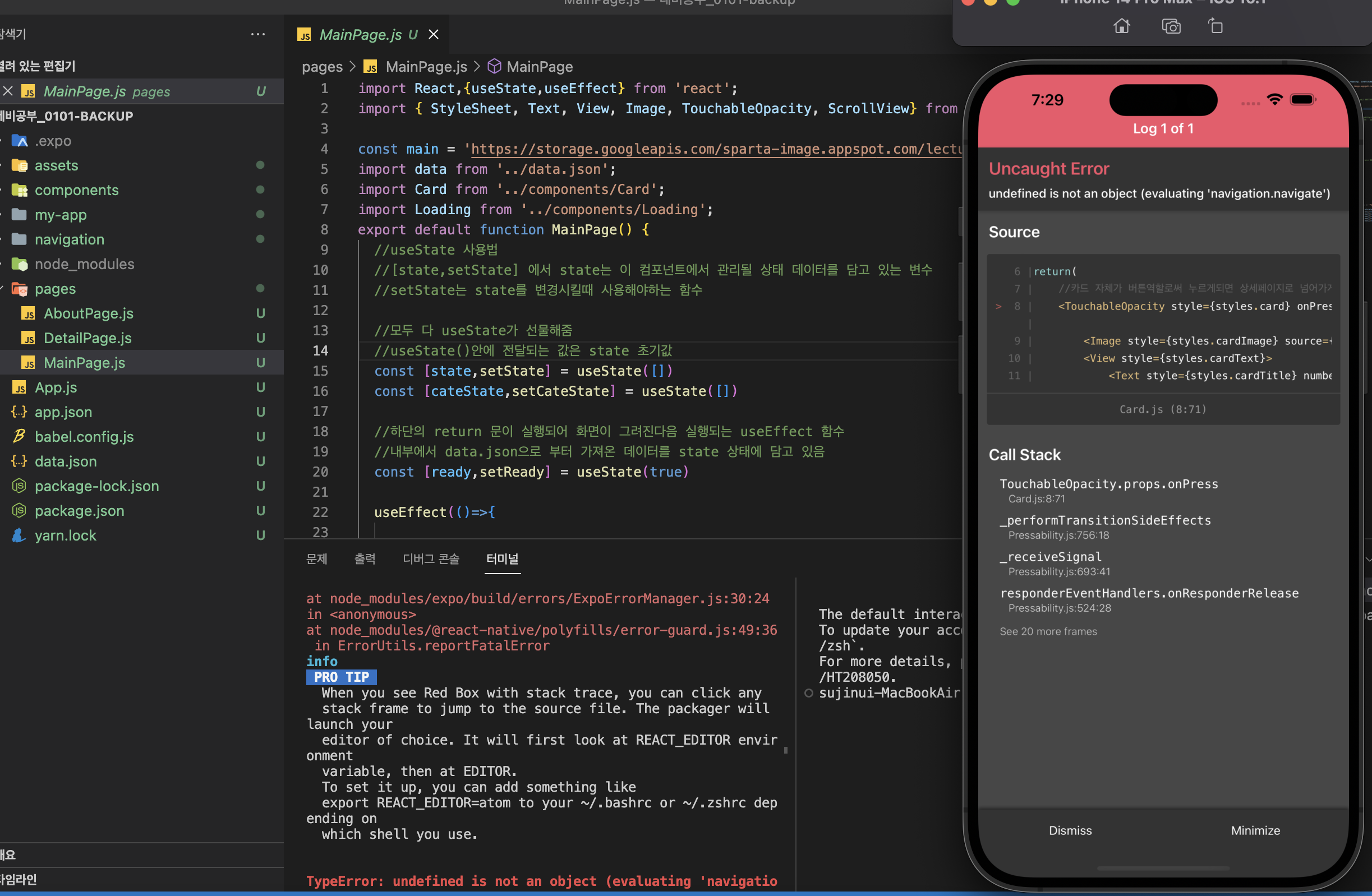Switch to the 출력 (Output) panel tab
Viewport: 1372px width, 896px height.
[x=365, y=558]
